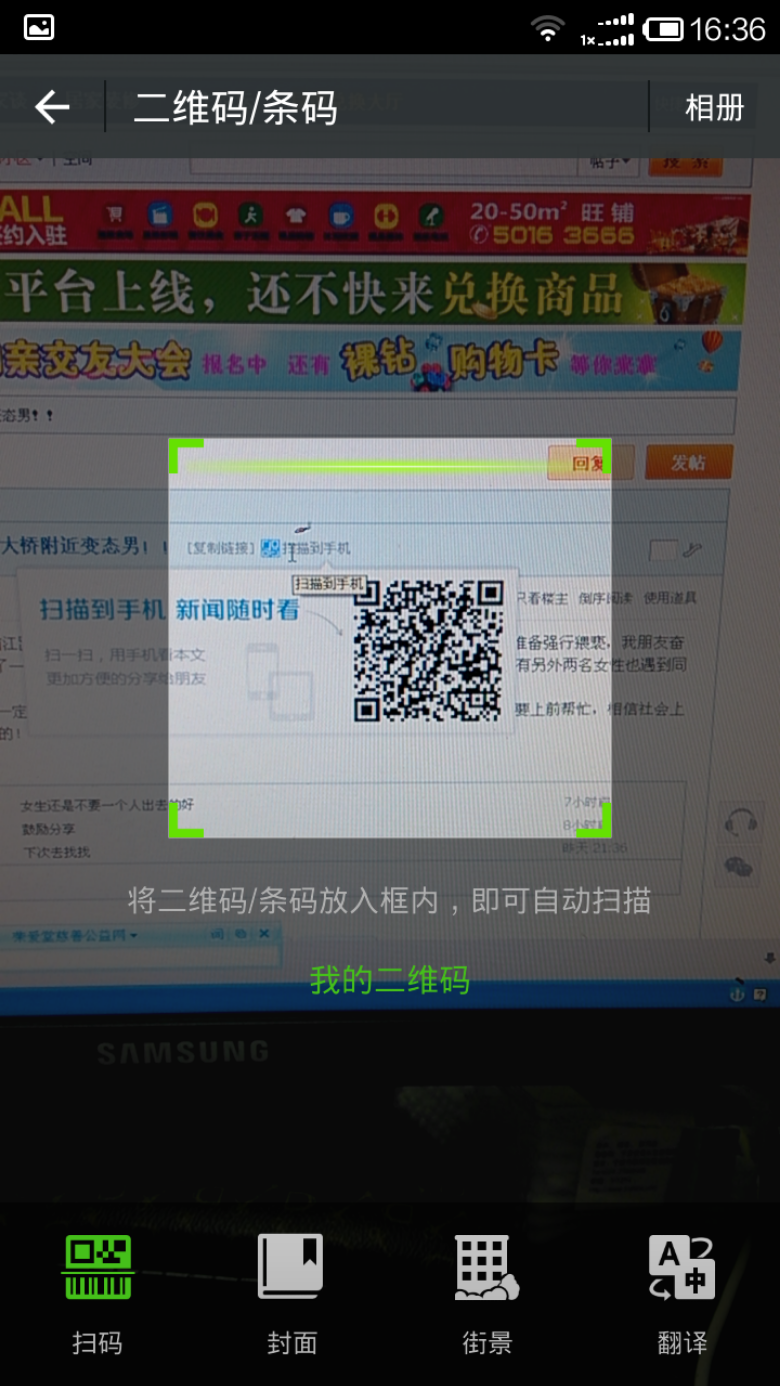Tap the cellular signal bars icon
Image resolution: width=780 pixels, height=1386 pixels.
tap(607, 29)
